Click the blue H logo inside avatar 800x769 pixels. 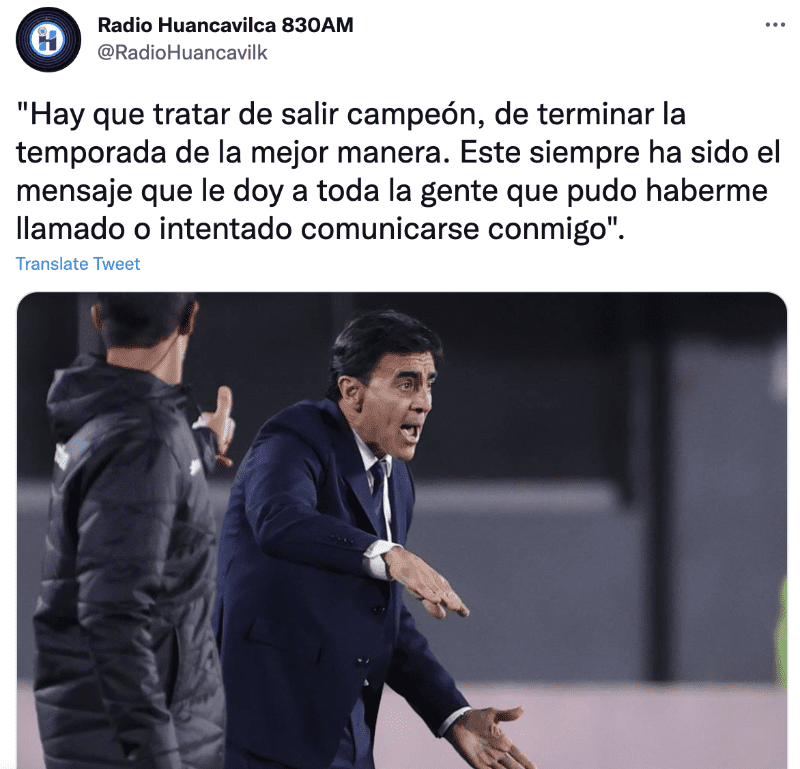pyautogui.click(x=48, y=39)
